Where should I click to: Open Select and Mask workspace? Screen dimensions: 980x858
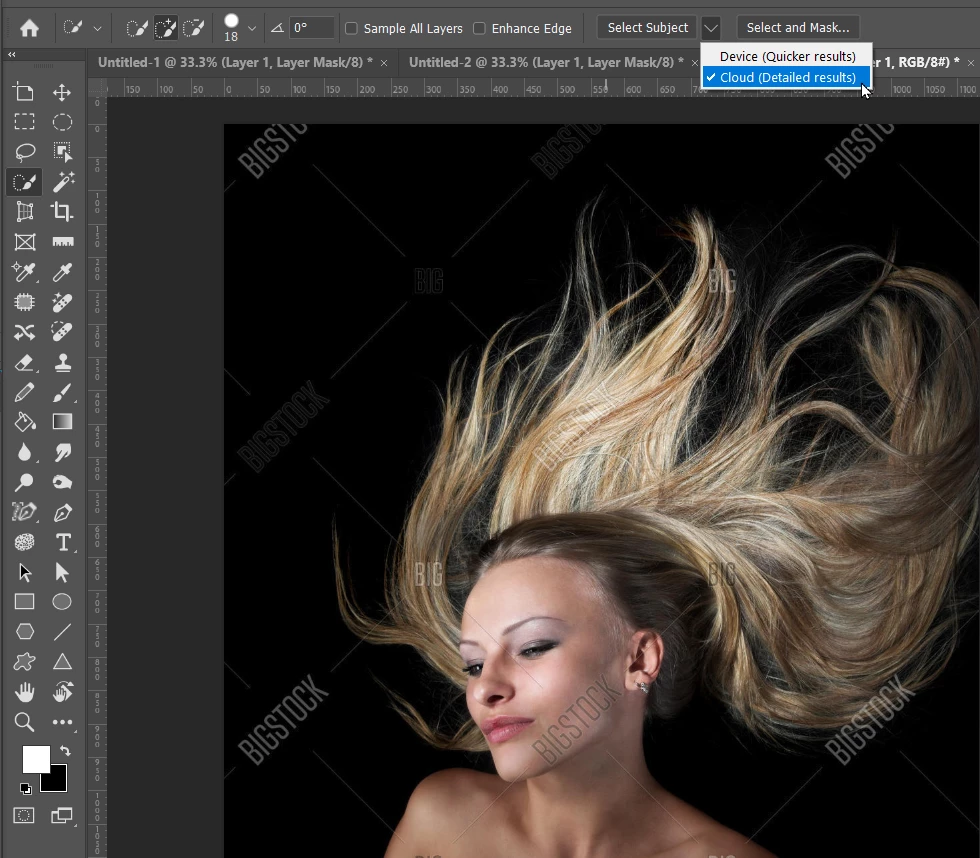pyautogui.click(x=797, y=28)
